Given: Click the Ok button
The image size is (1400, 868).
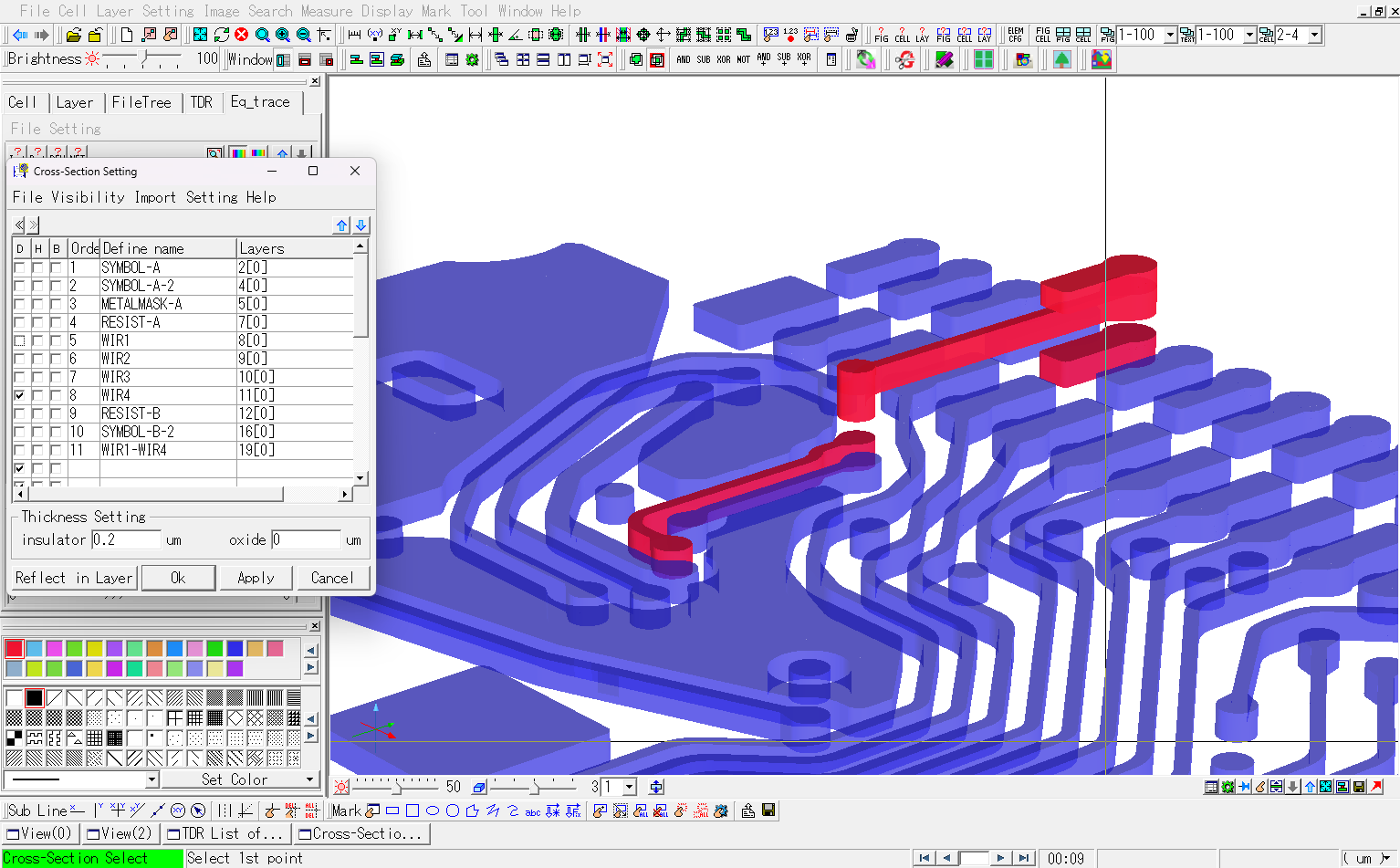Looking at the screenshot, I should (178, 578).
